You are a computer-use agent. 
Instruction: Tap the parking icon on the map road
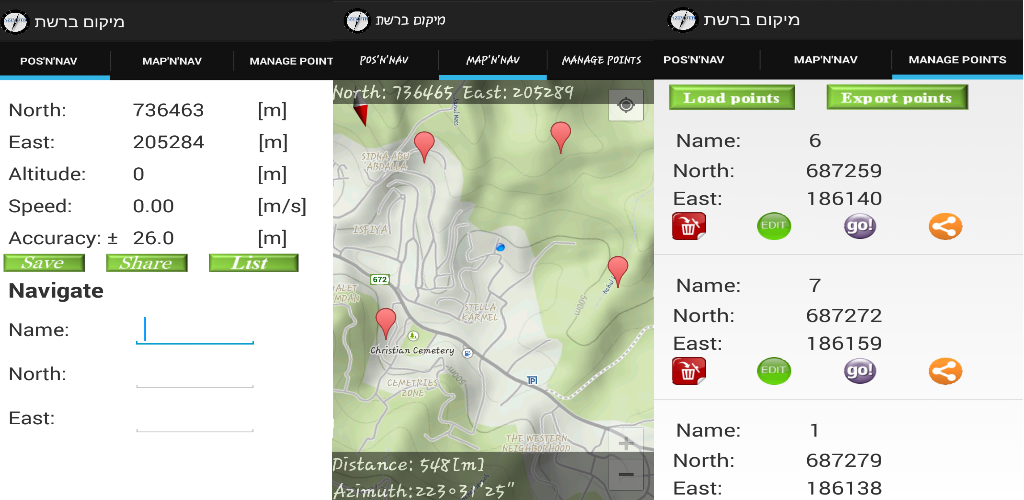532,380
